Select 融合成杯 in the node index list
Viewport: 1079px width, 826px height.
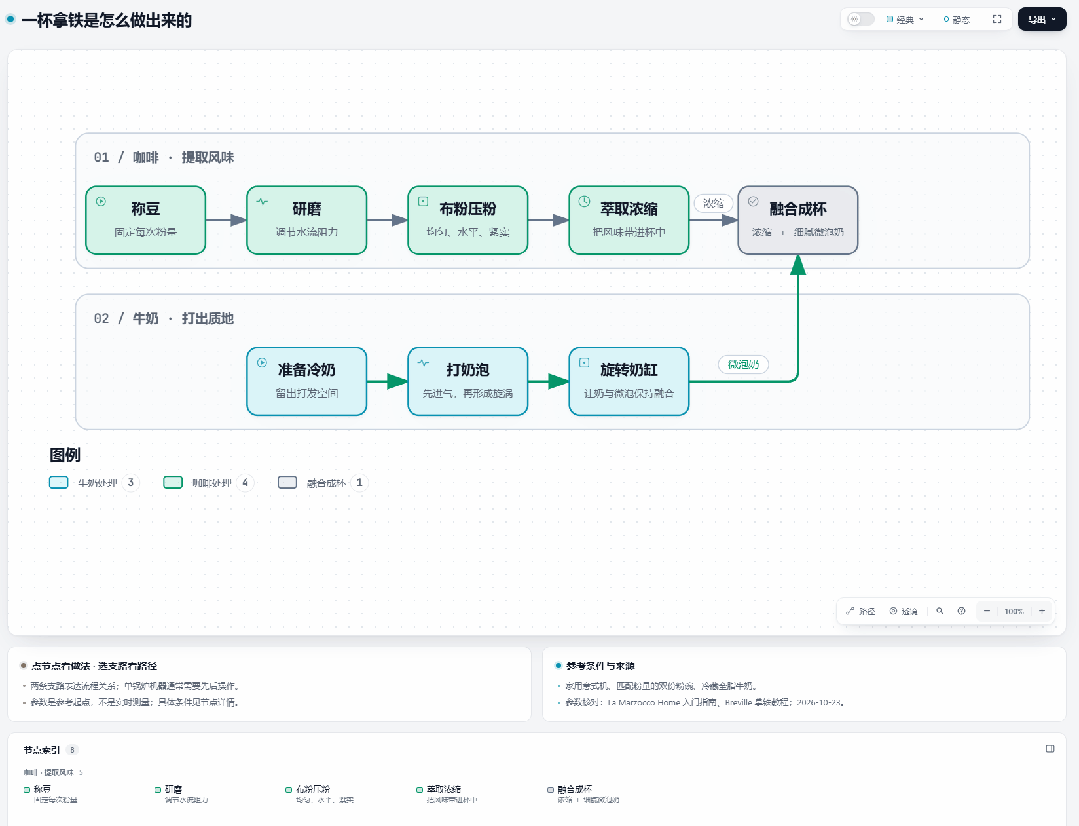pos(584,794)
